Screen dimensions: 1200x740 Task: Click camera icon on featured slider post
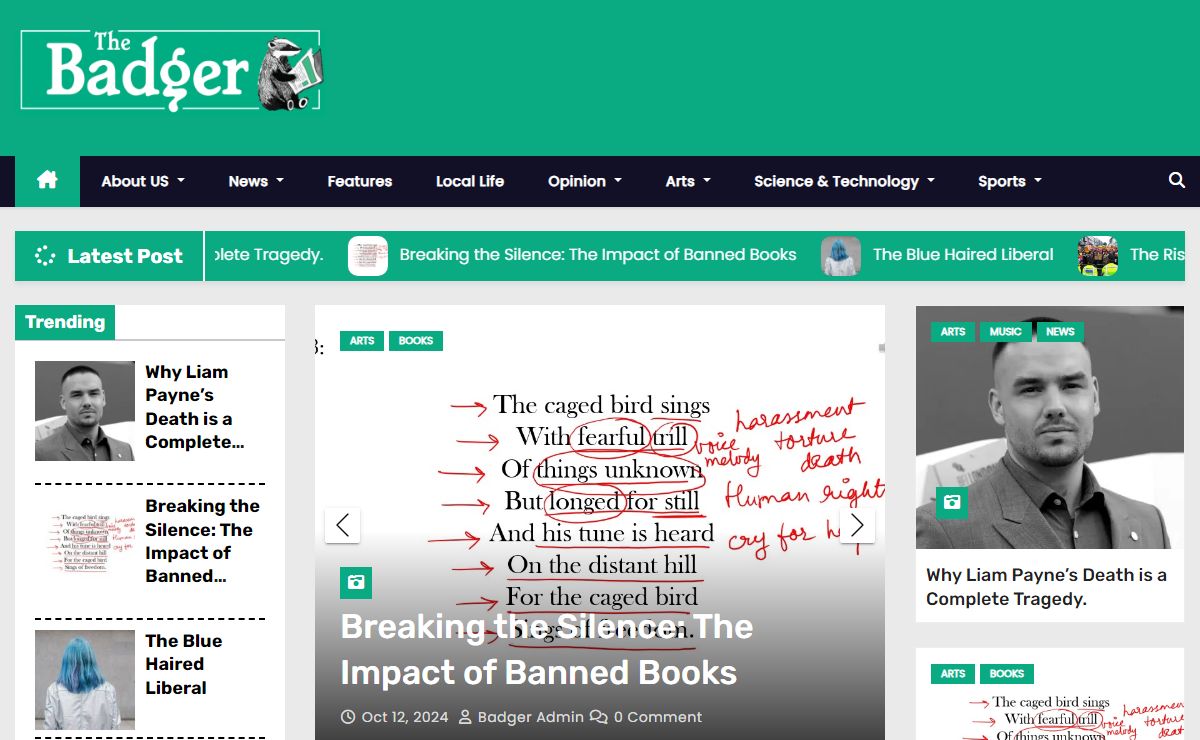pyautogui.click(x=355, y=582)
